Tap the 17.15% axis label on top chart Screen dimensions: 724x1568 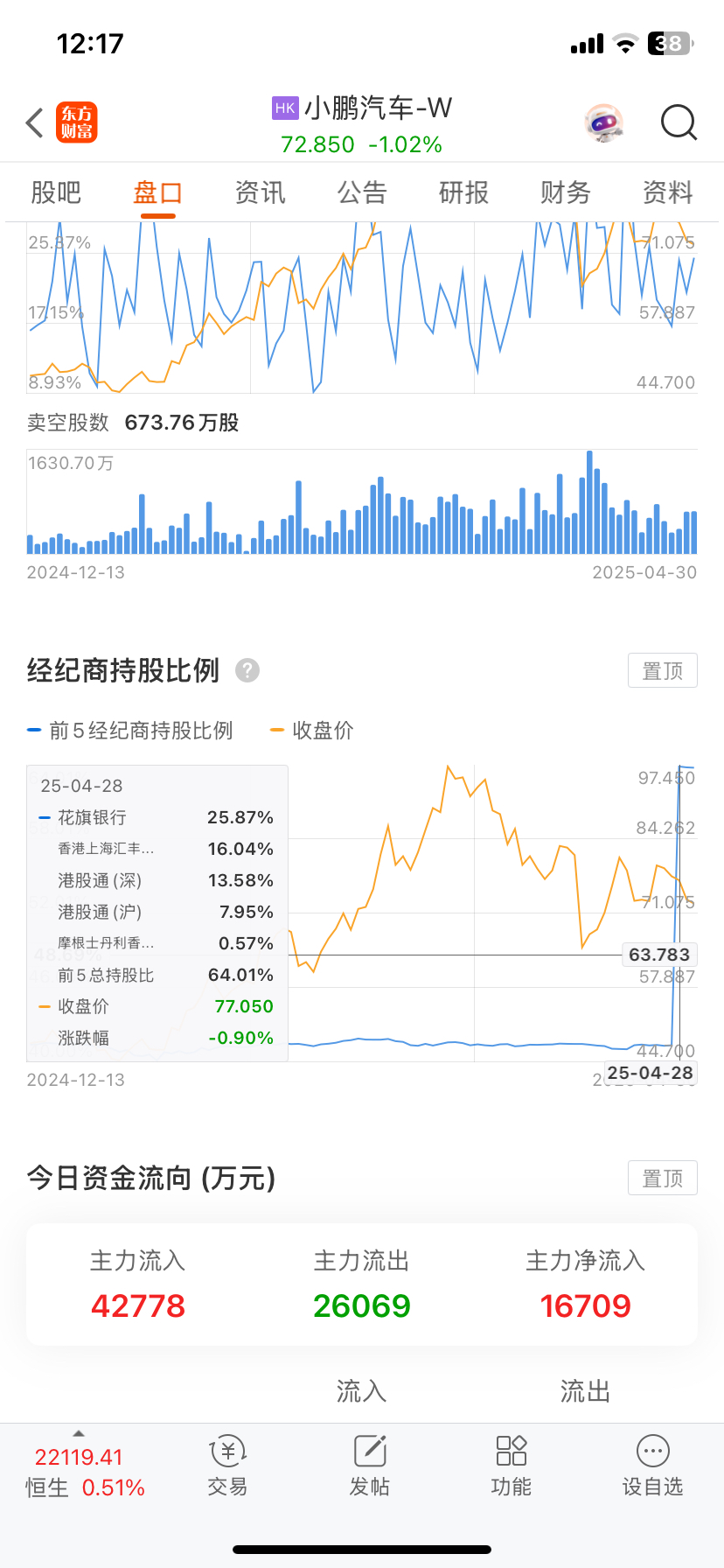coord(56,312)
